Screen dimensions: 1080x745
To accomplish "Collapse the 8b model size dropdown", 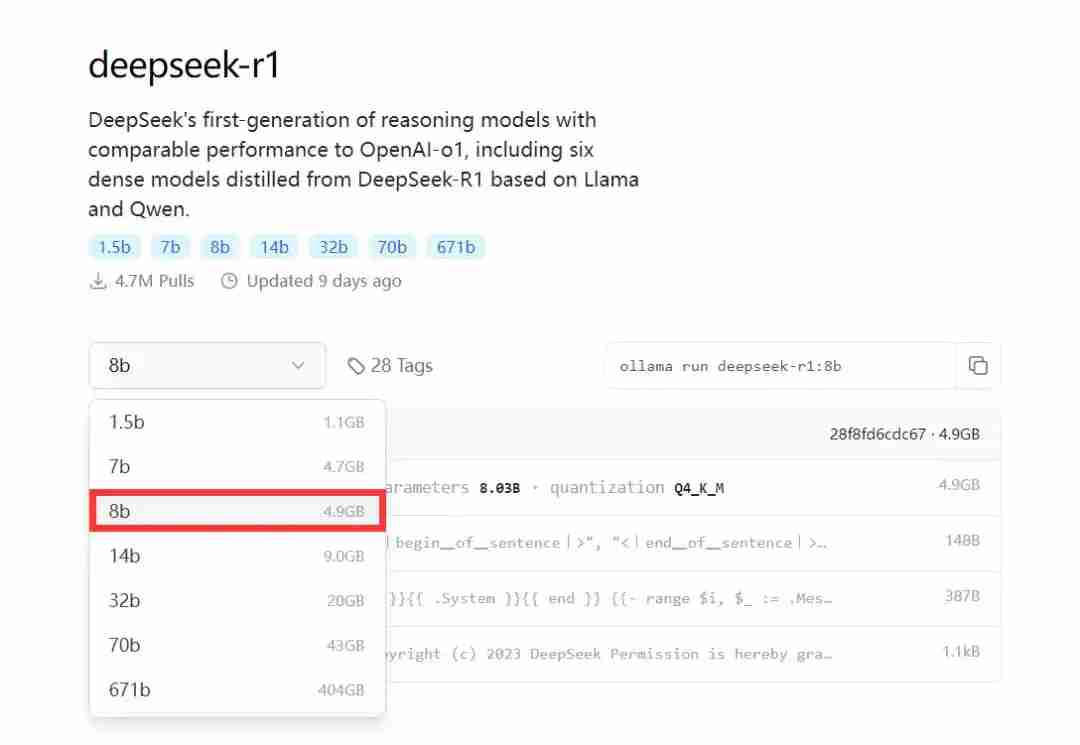I will click(x=207, y=366).
